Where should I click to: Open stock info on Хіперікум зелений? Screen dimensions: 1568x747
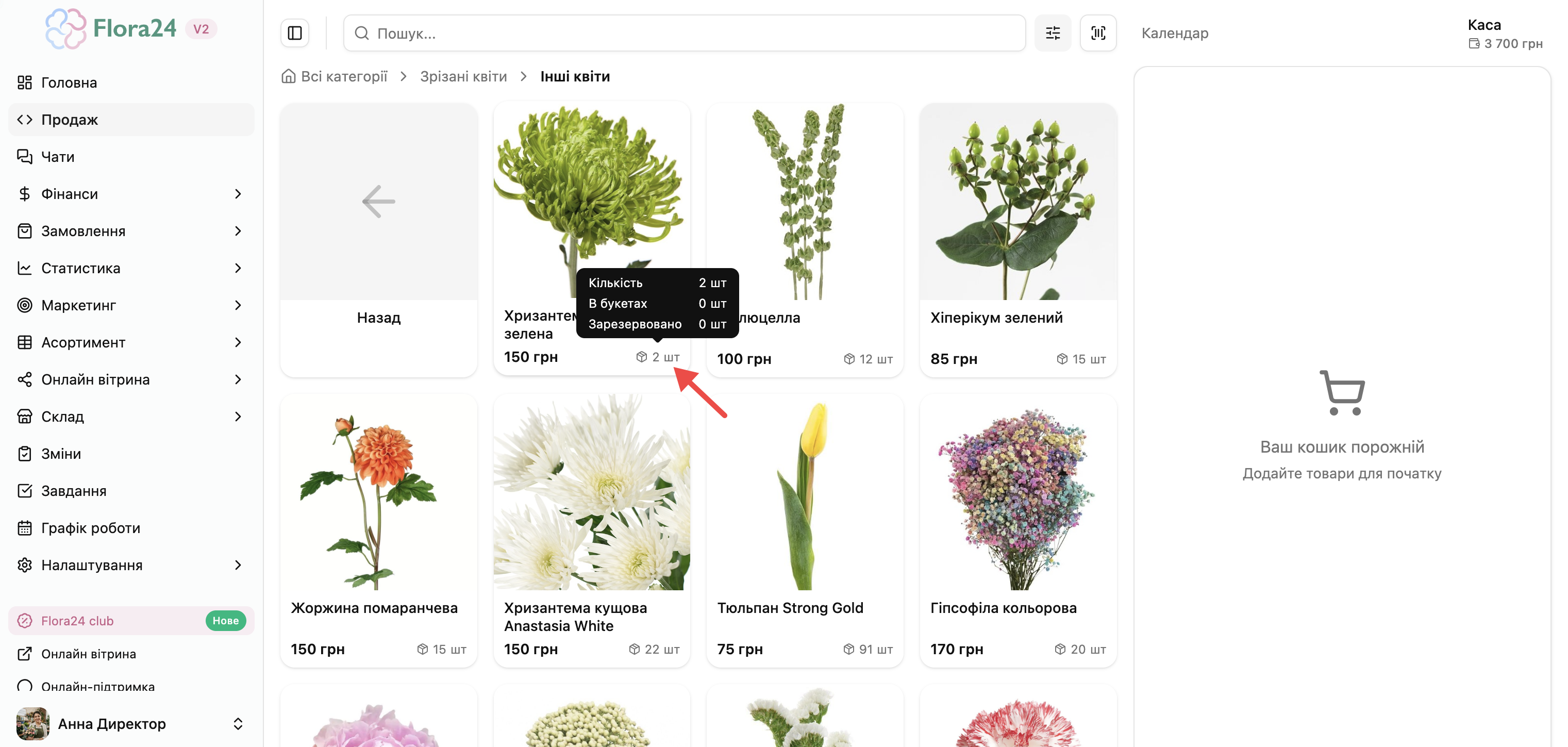(x=1081, y=359)
